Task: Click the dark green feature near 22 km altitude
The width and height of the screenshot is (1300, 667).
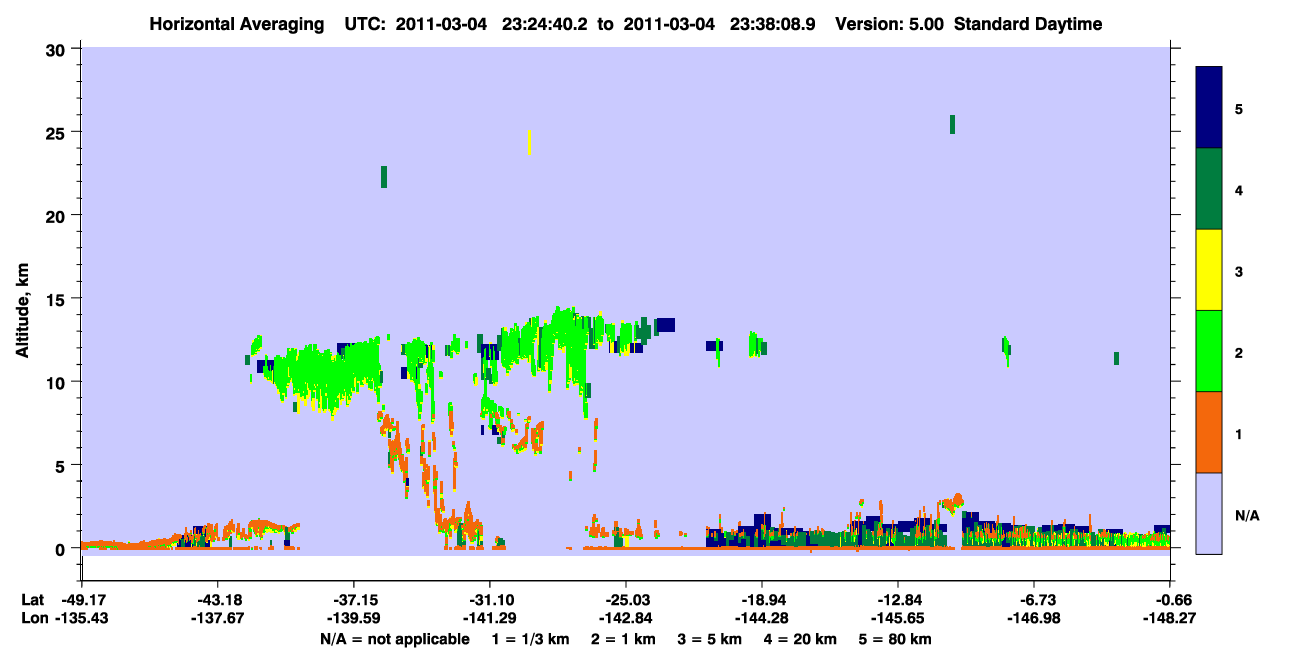Action: click(x=384, y=177)
